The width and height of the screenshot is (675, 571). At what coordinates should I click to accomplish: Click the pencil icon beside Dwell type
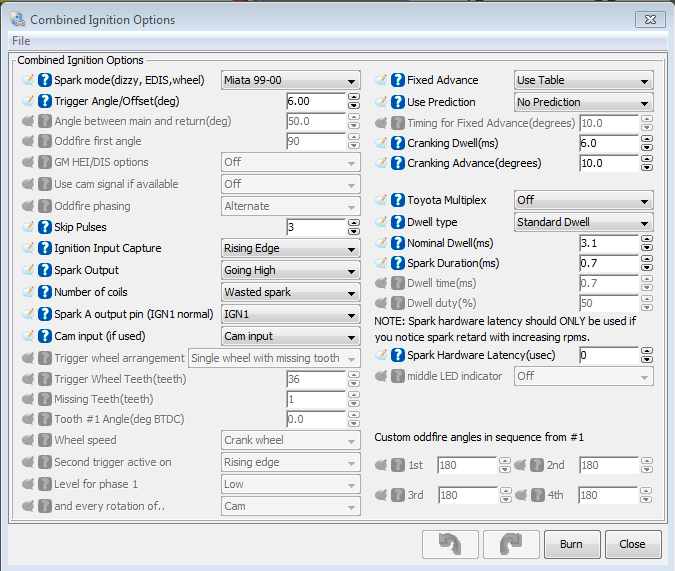(381, 222)
